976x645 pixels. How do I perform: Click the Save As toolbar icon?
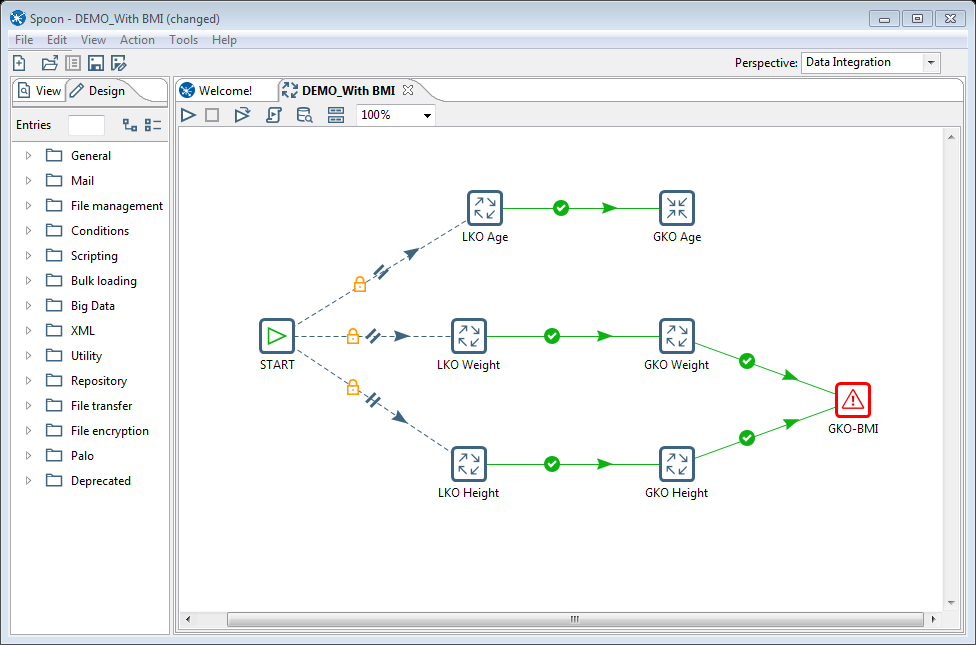pos(118,63)
